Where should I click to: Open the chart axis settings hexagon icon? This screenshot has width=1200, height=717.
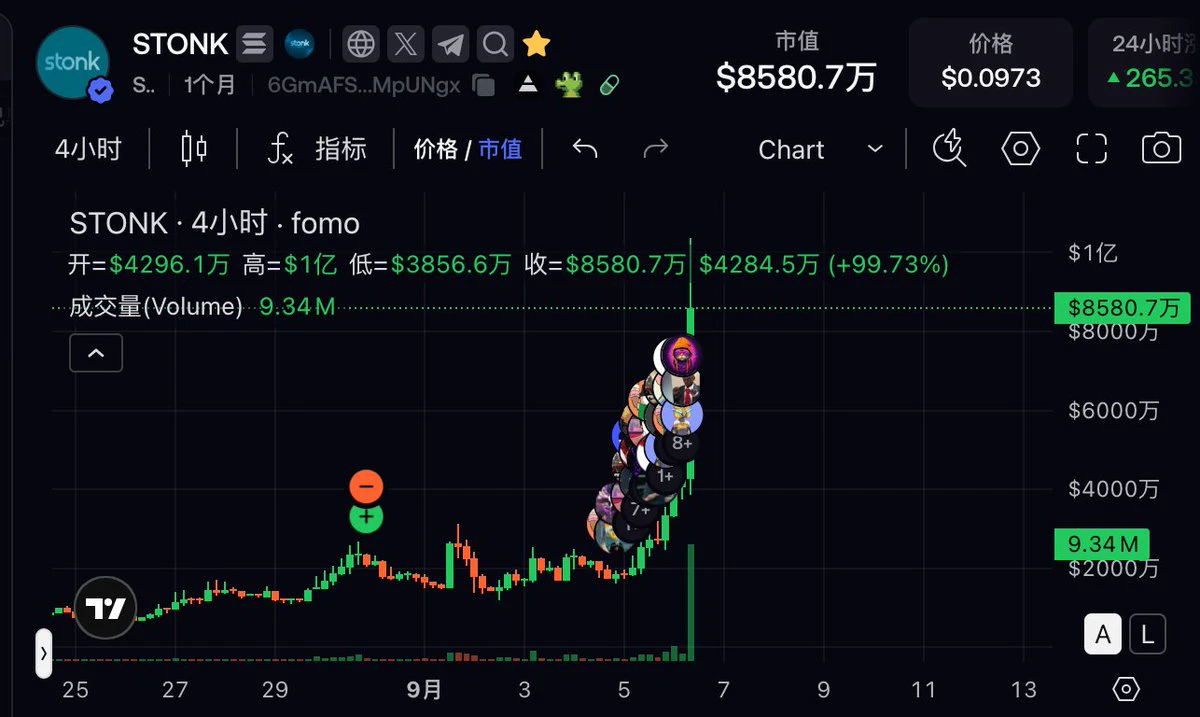[1126, 689]
